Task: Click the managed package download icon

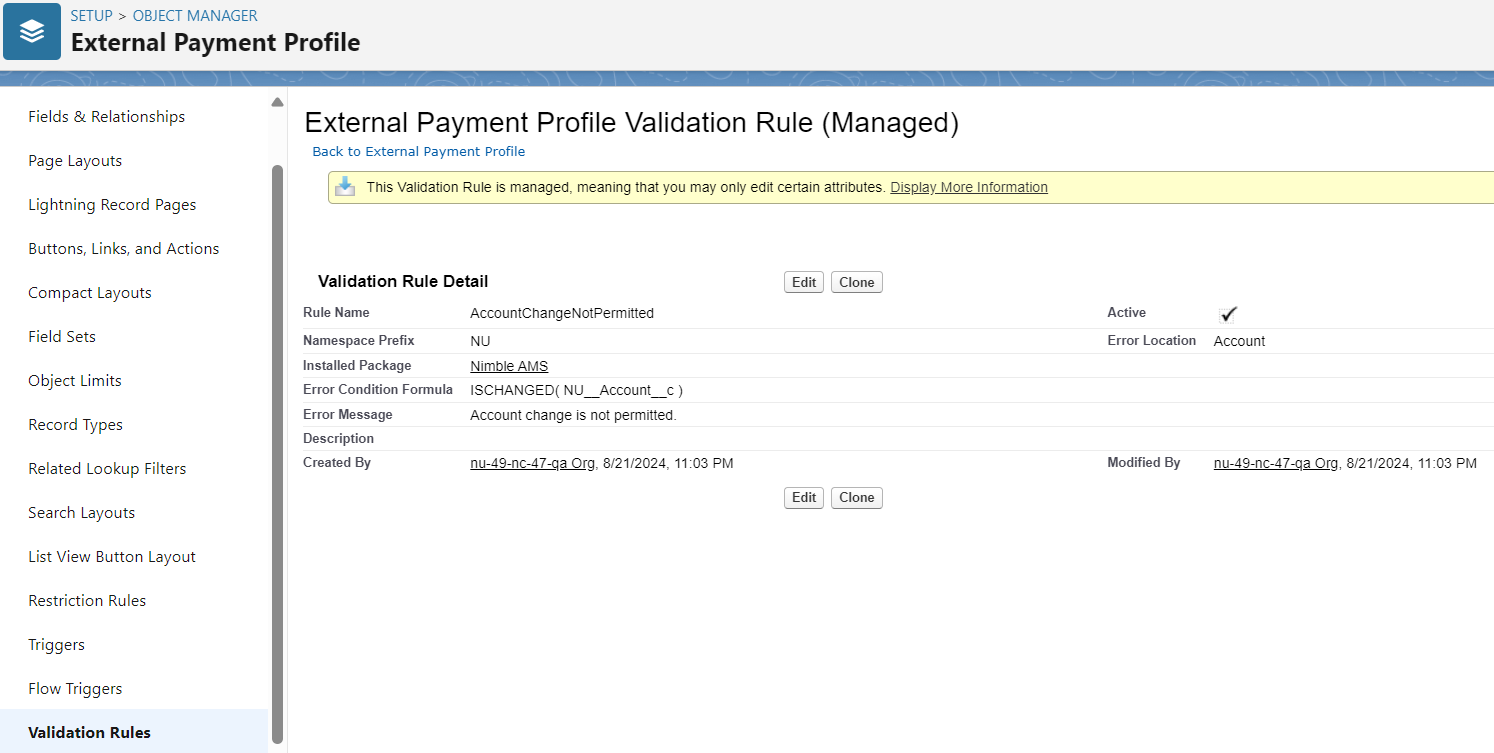Action: pos(345,187)
